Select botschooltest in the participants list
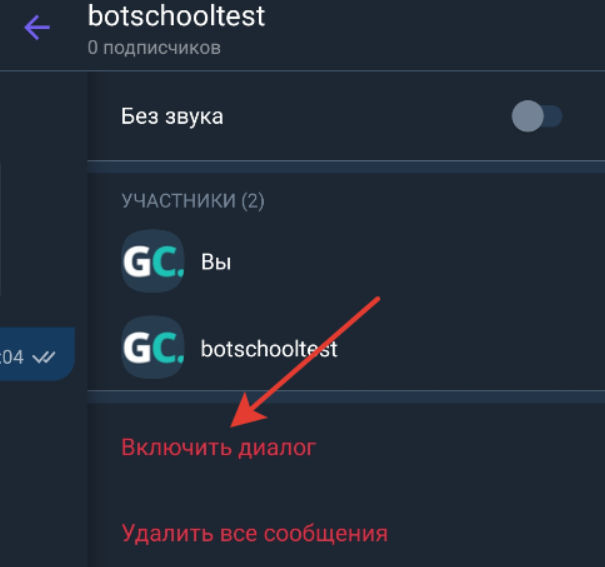This screenshot has width=605, height=567. click(269, 349)
